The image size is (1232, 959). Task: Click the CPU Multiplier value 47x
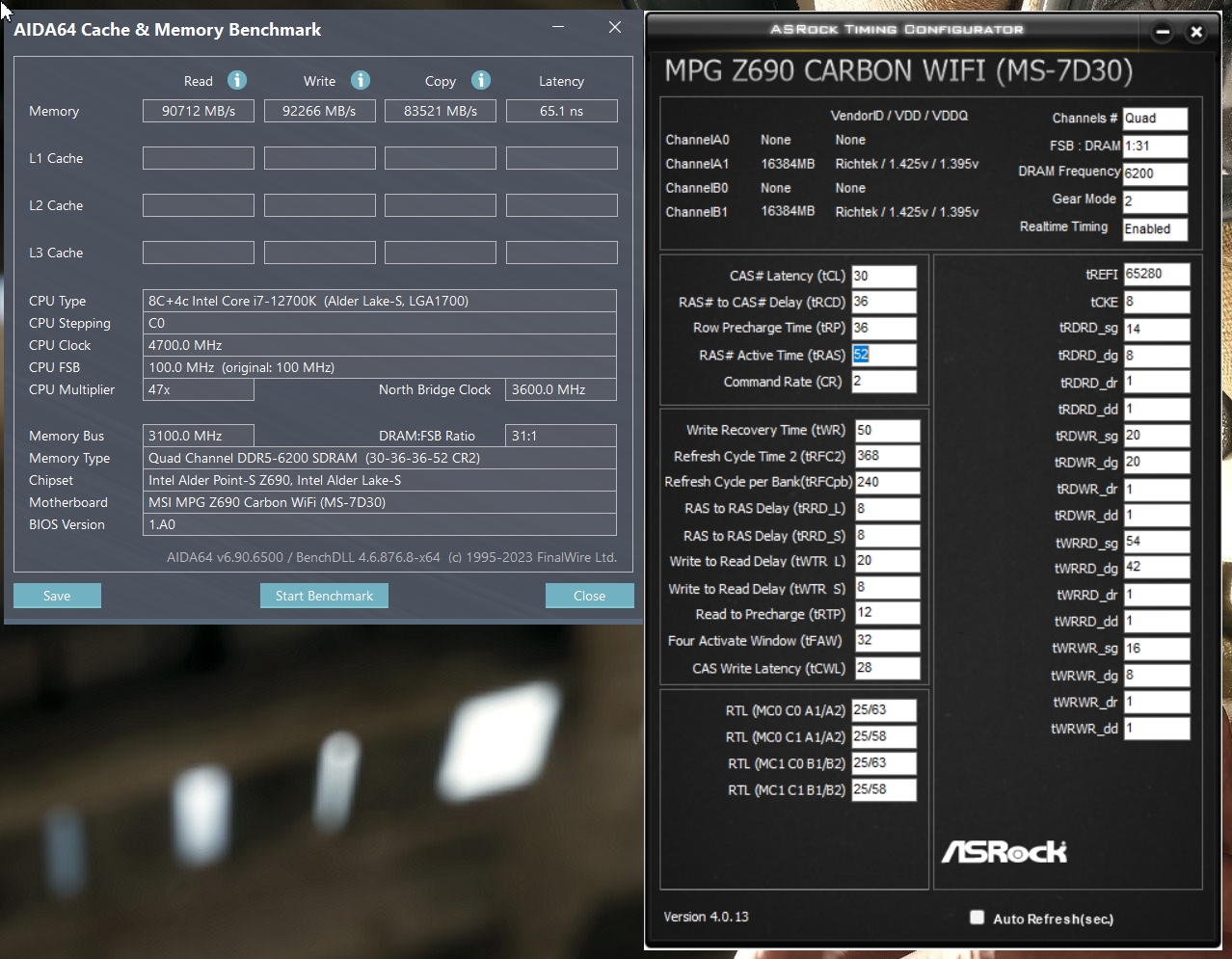click(199, 389)
